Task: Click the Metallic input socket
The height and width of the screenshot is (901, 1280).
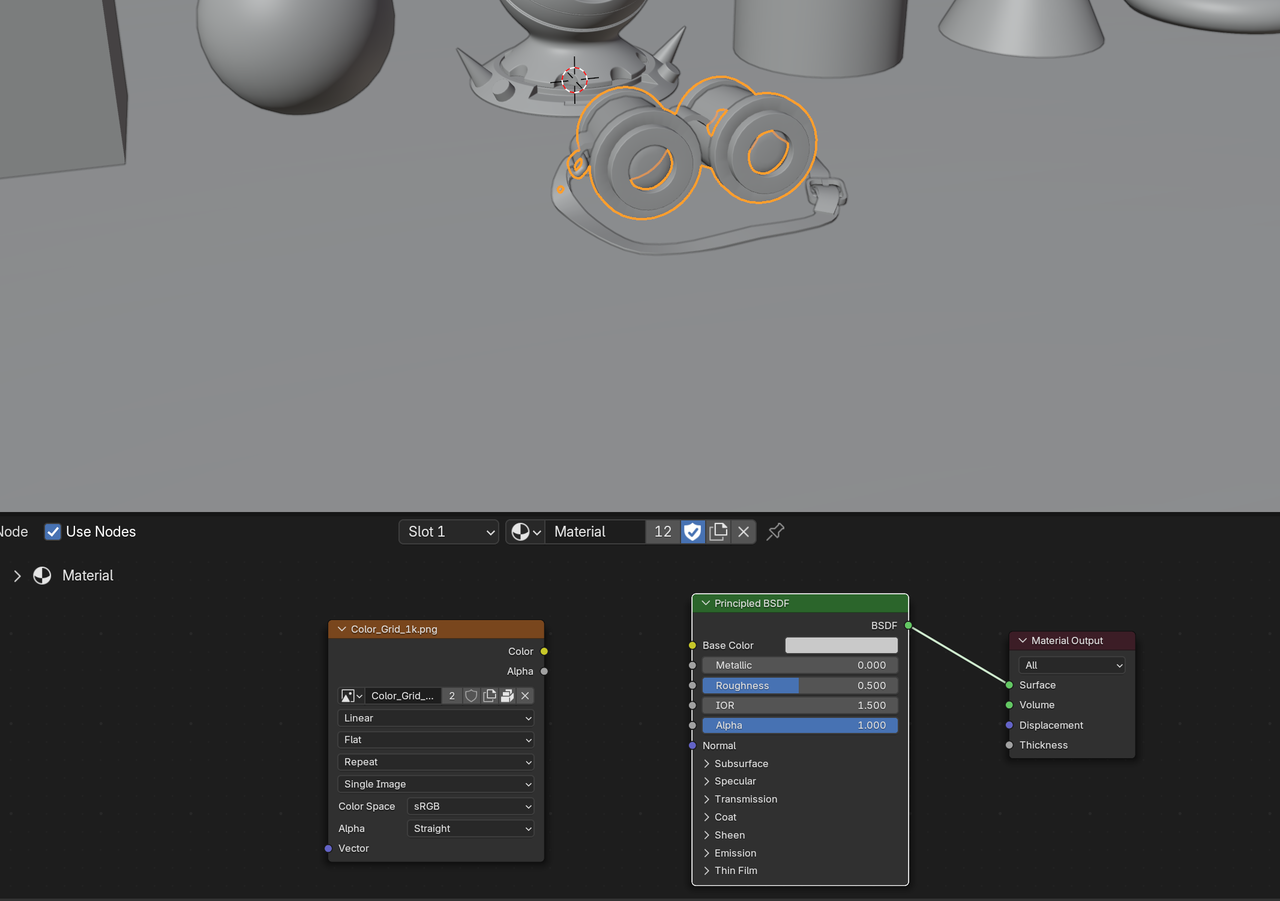Action: [x=692, y=665]
